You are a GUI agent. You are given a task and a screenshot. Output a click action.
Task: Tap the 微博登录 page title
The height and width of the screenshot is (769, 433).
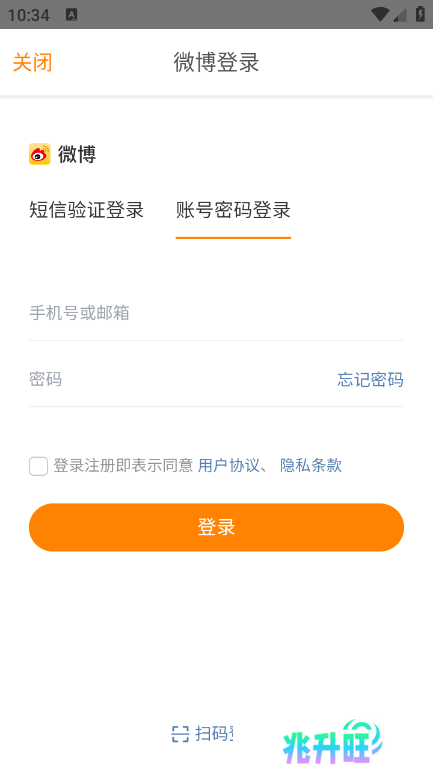[x=216, y=63]
